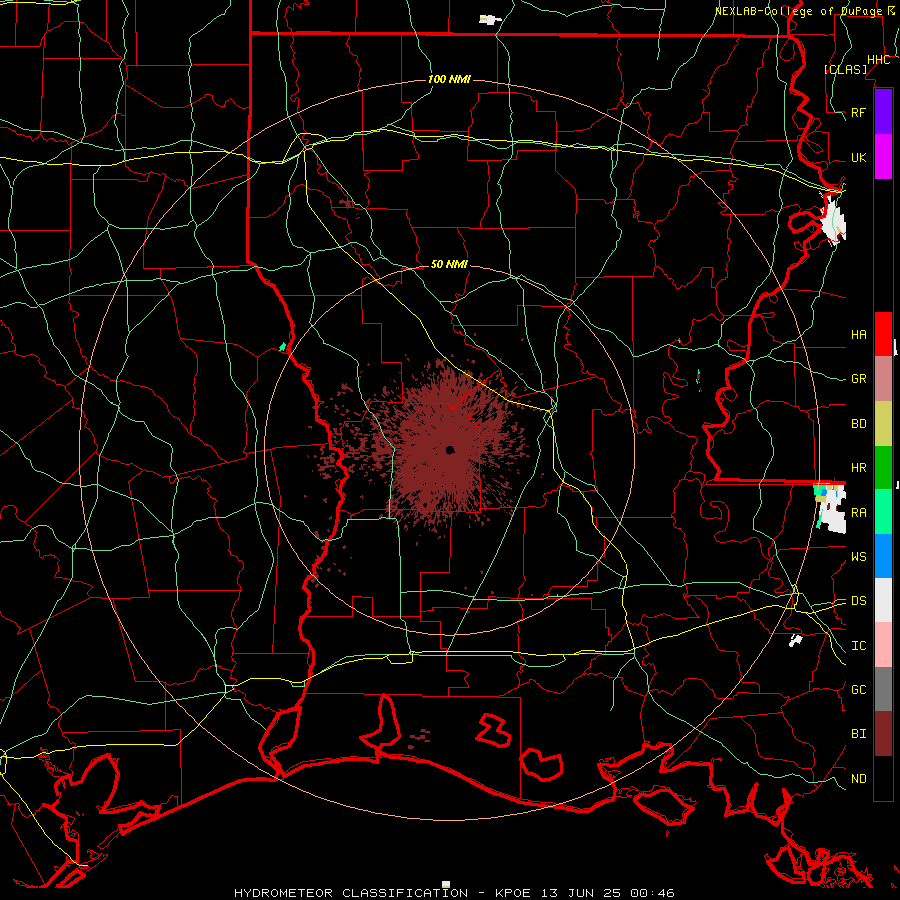Click the 100 NMI range ring label
This screenshot has width=900, height=900.
click(x=449, y=79)
